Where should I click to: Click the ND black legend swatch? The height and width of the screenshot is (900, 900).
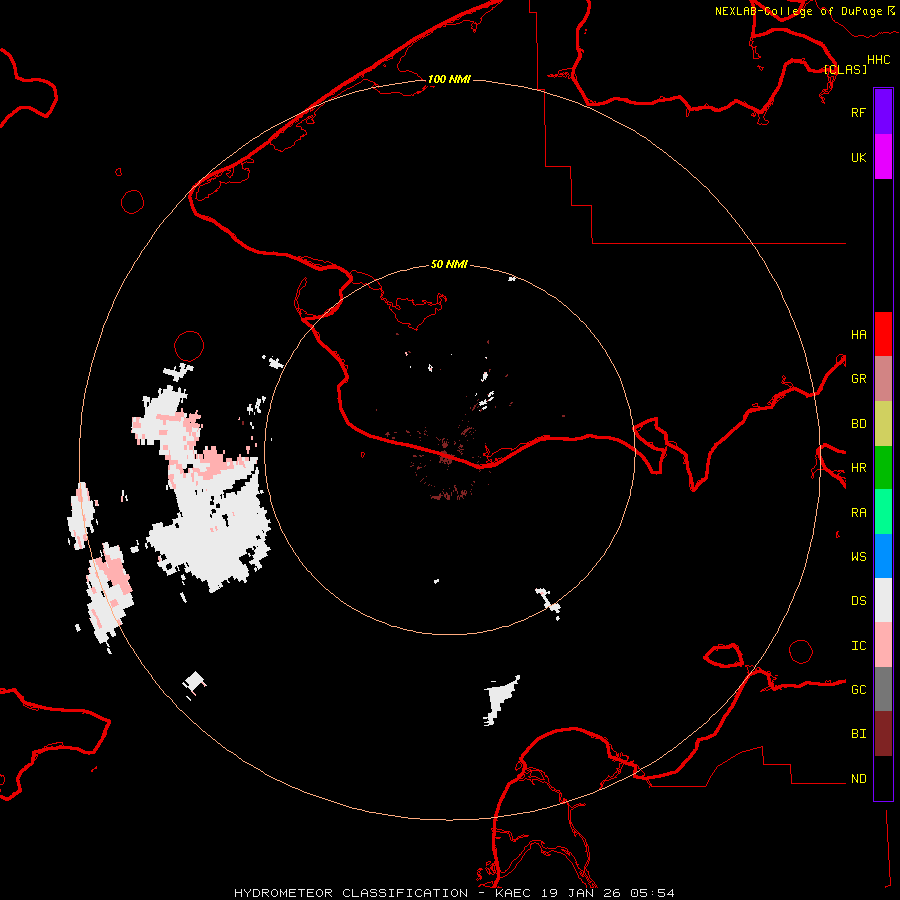coord(883,778)
